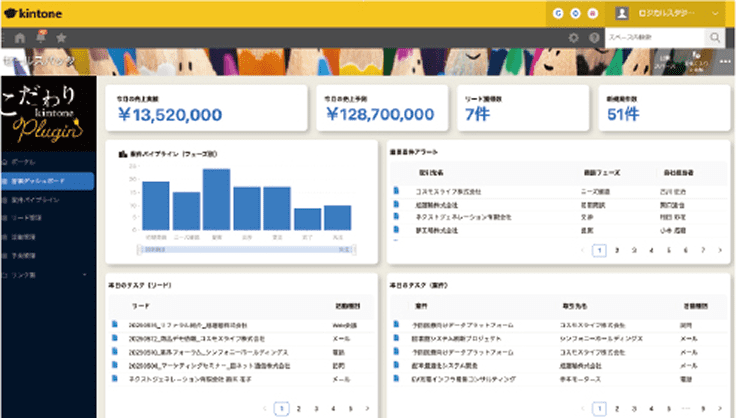
Task: Open the notifications bell icon
Action: pos(42,38)
